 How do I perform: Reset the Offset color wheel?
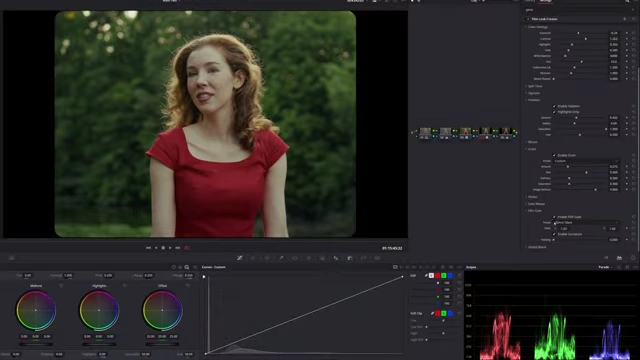188,286
